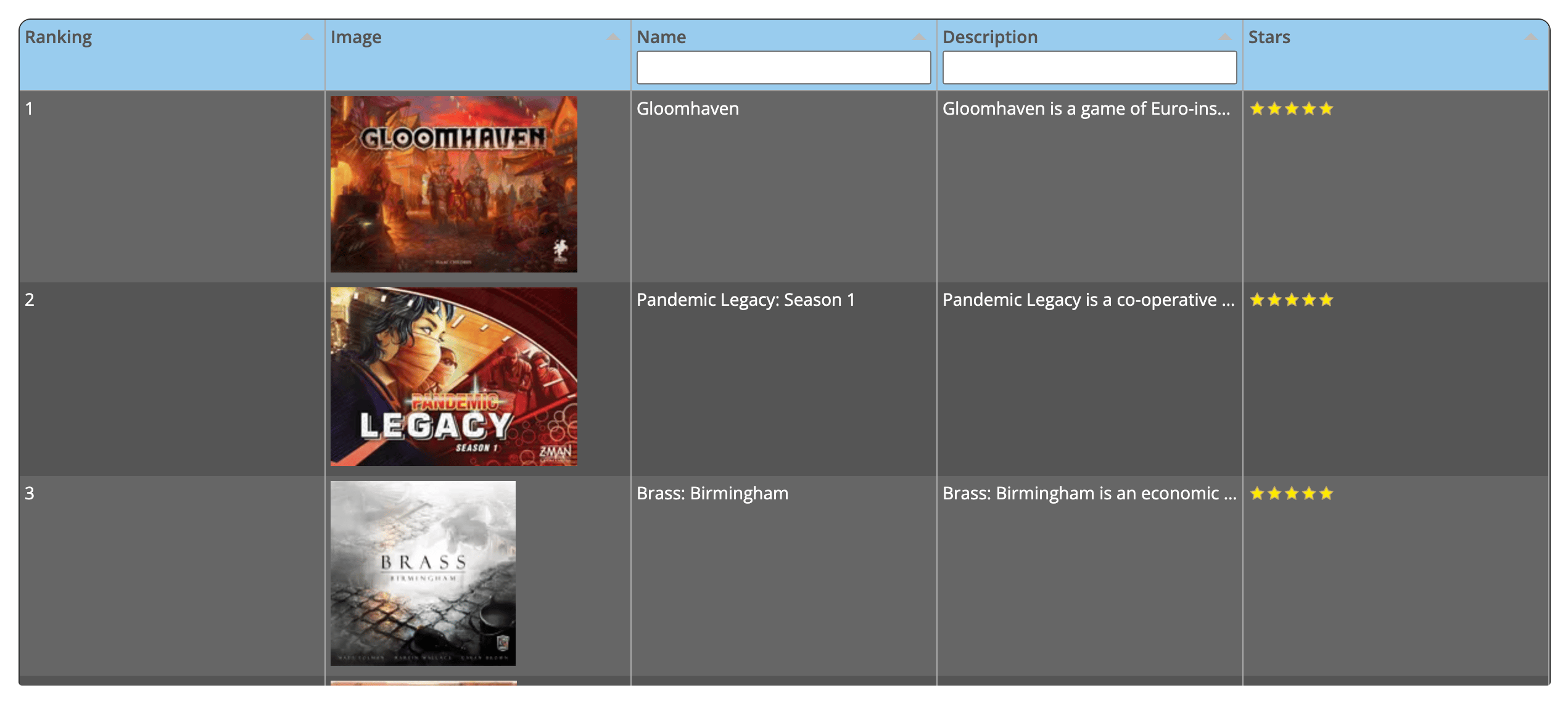1568x709 pixels.
Task: Sort by Name using its arrow
Action: (x=919, y=38)
